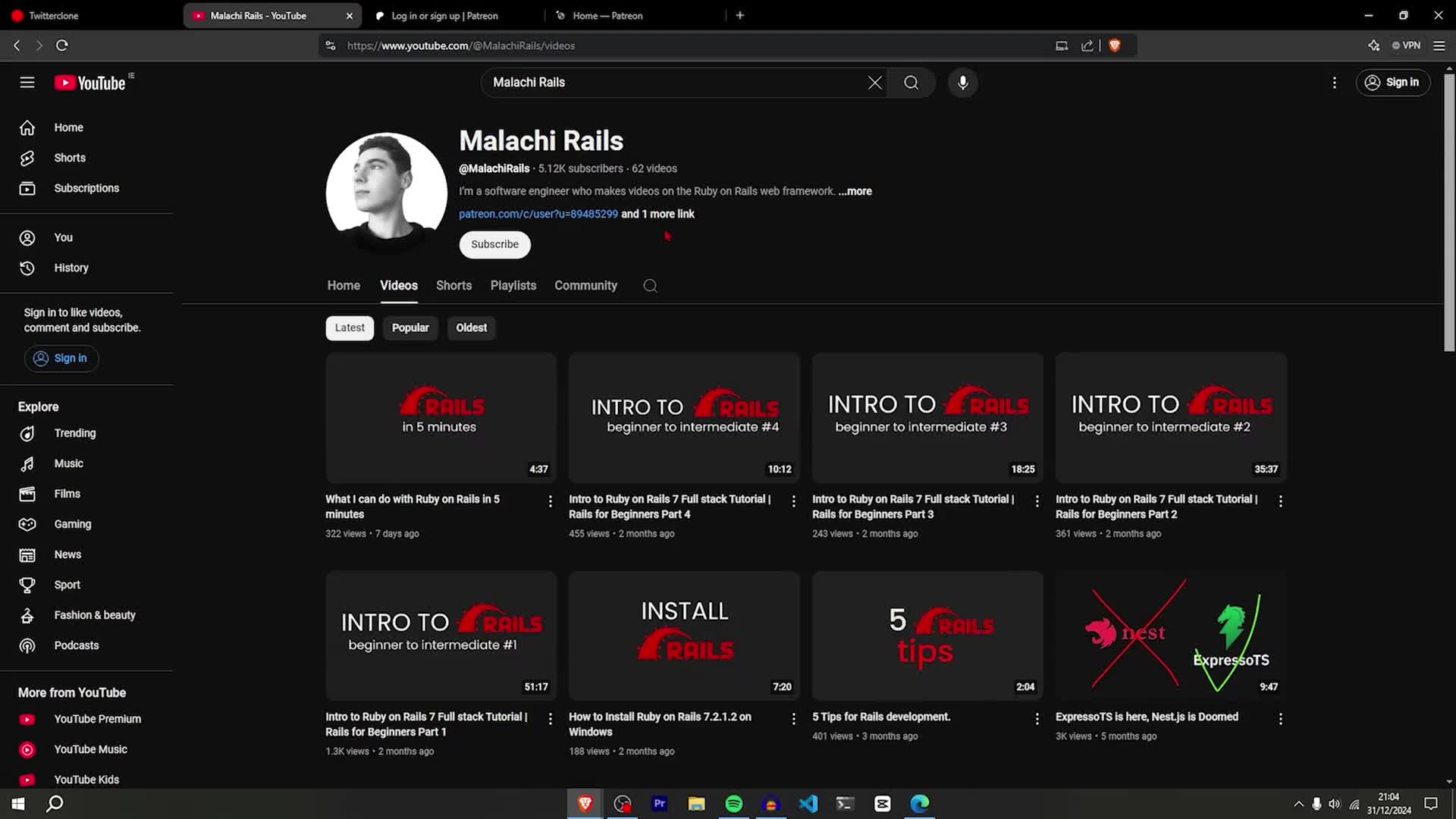Open options menu for ExpressoTS video

pyautogui.click(x=1281, y=719)
